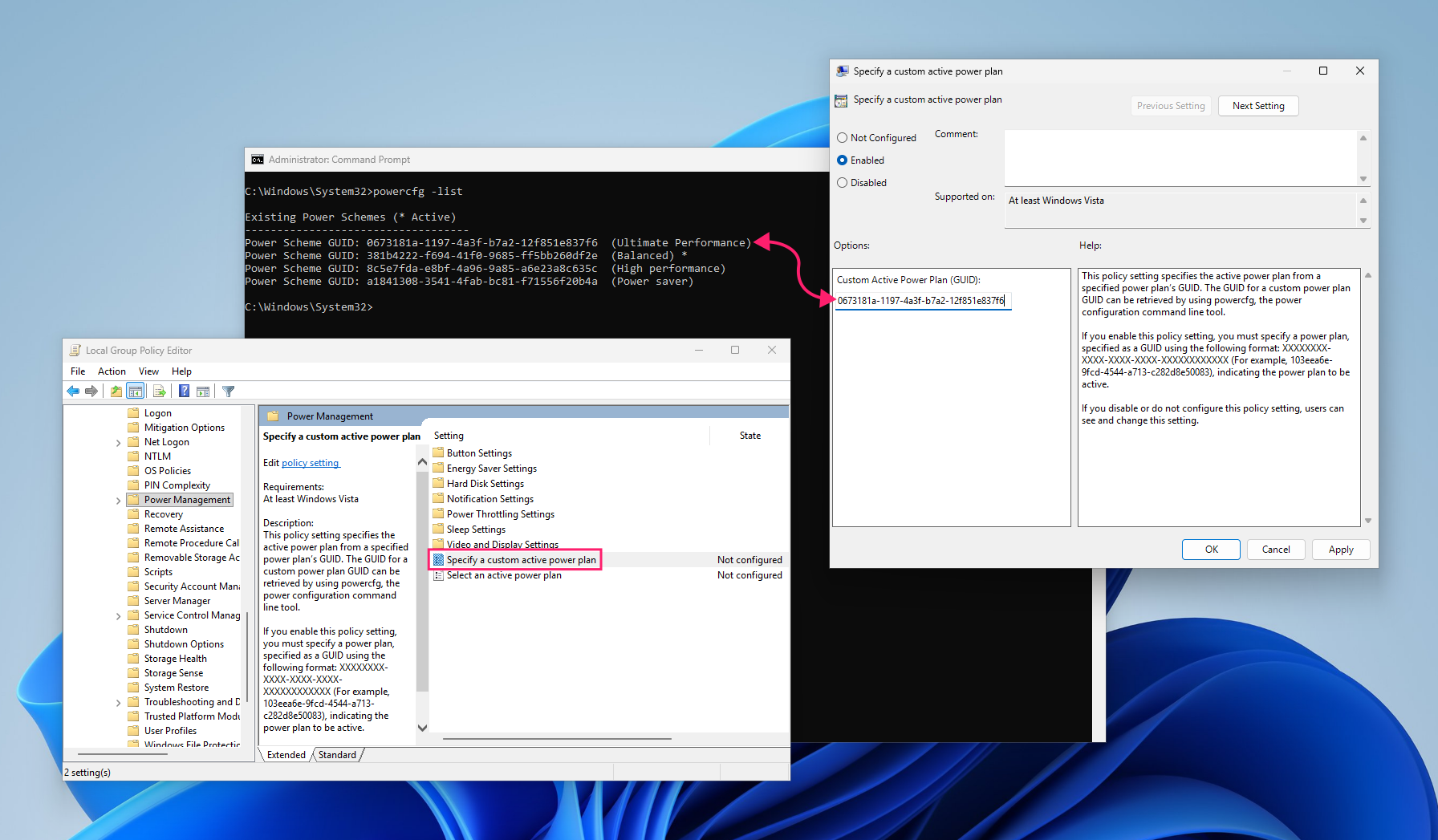Click the Hard Disk Settings folder icon
The width and height of the screenshot is (1438, 840).
click(x=439, y=484)
